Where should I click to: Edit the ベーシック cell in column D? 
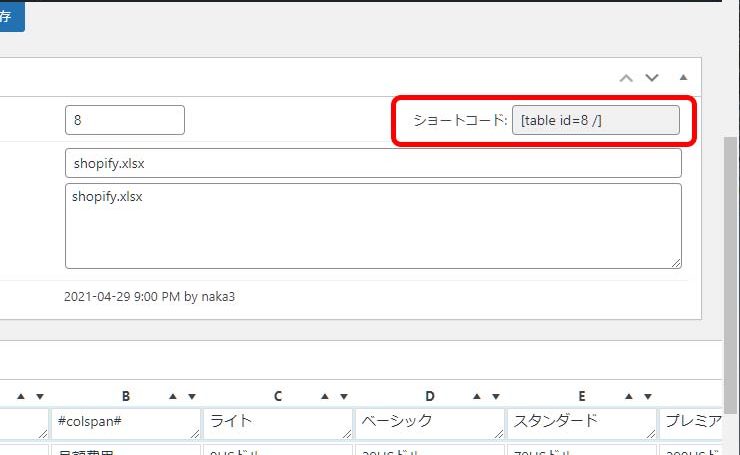click(429, 423)
